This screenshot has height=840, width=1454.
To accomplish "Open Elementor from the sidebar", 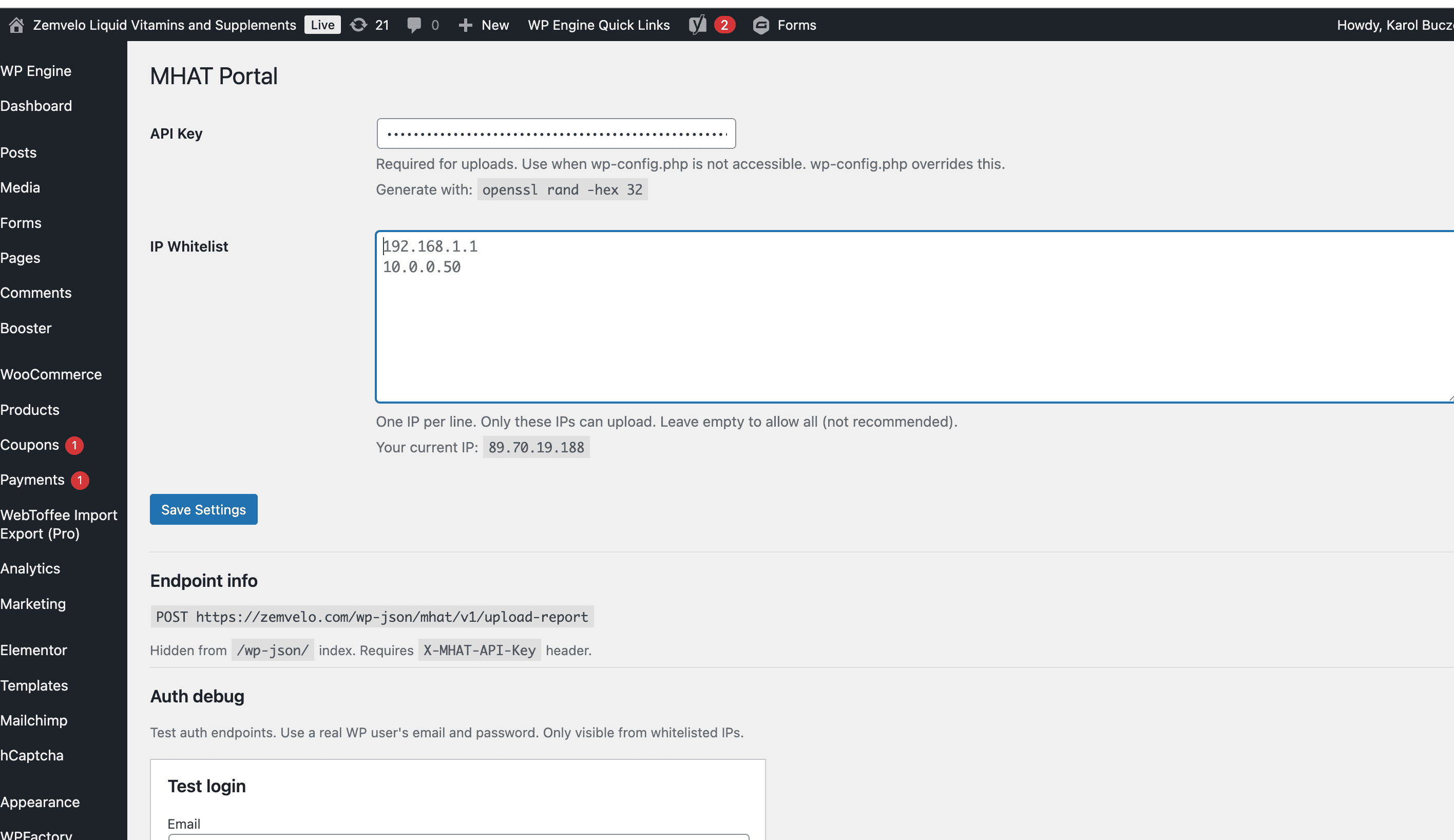I will [33, 650].
